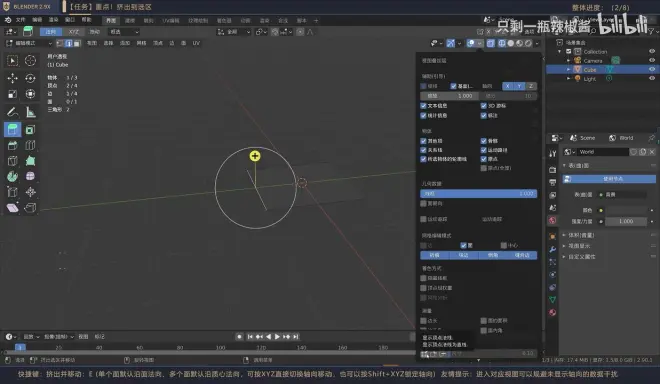The image size is (660, 384).
Task: Open the Edit Mode selector dropdown
Action: pos(29,43)
